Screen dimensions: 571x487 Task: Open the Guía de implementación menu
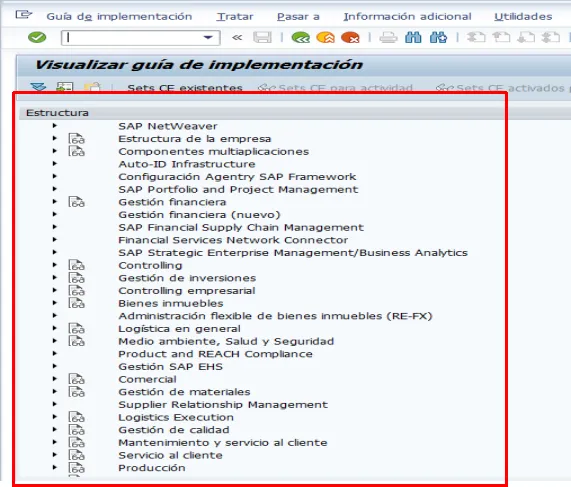[119, 17]
